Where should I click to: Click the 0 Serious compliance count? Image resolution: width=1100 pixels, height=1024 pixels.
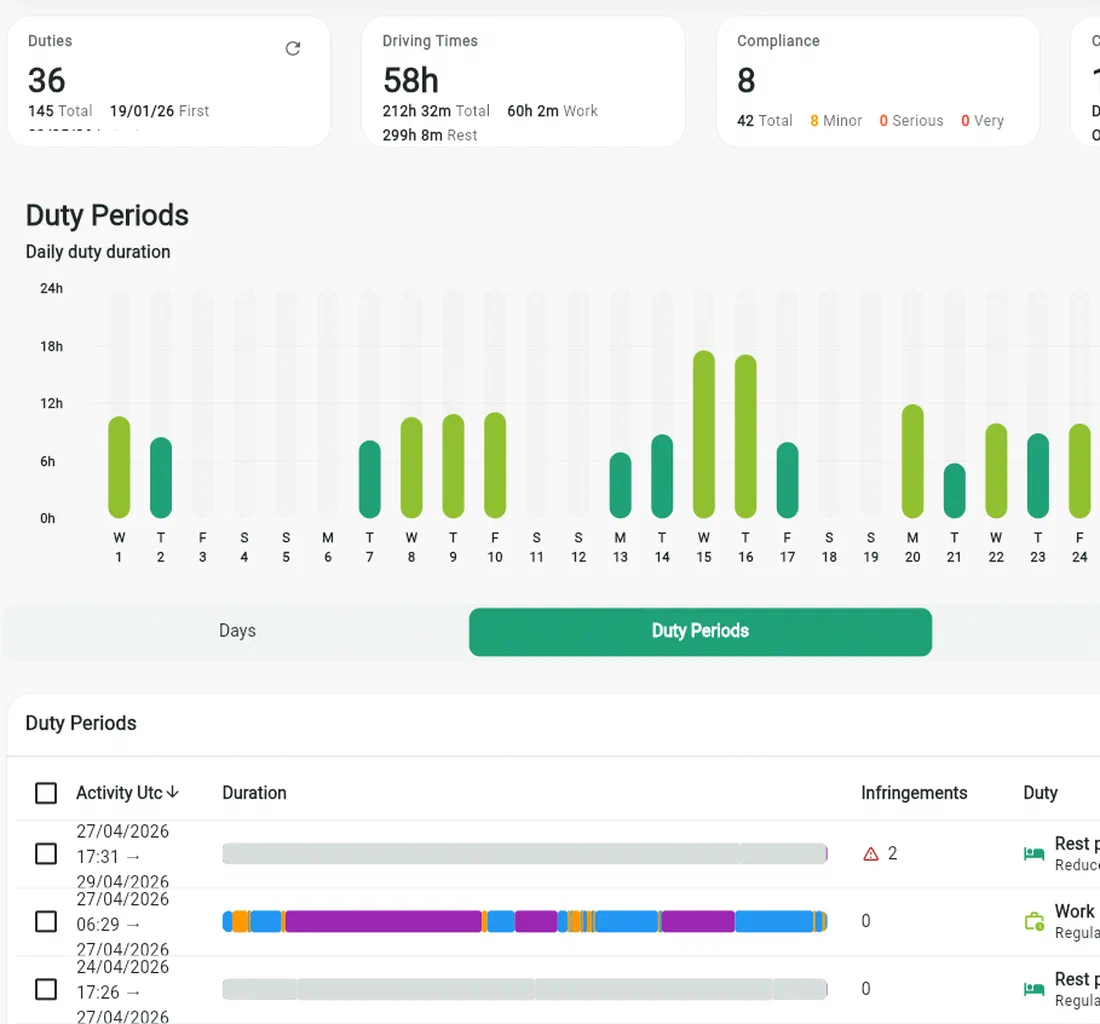click(911, 121)
